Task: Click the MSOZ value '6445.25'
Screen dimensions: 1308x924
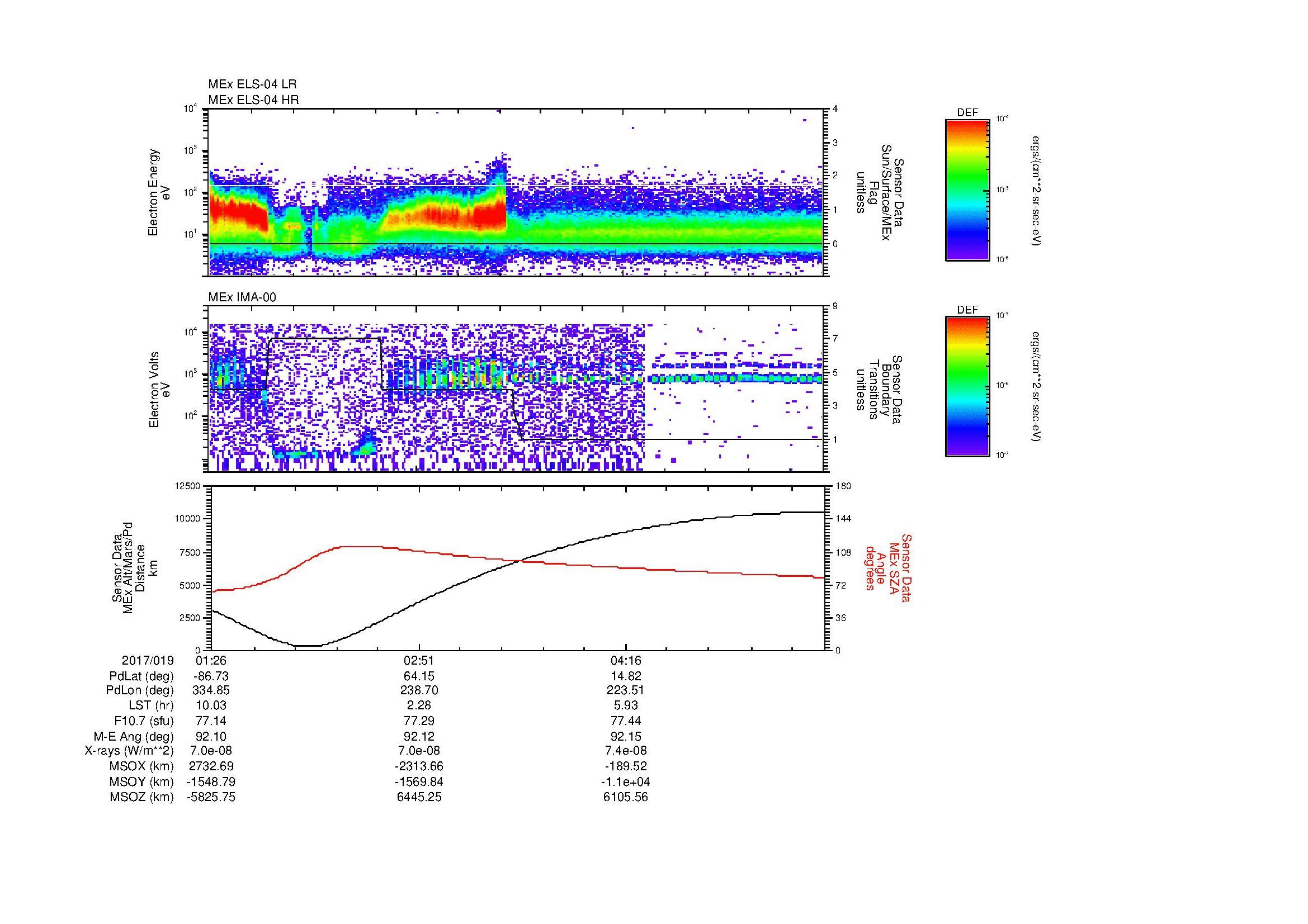Action: (x=419, y=797)
